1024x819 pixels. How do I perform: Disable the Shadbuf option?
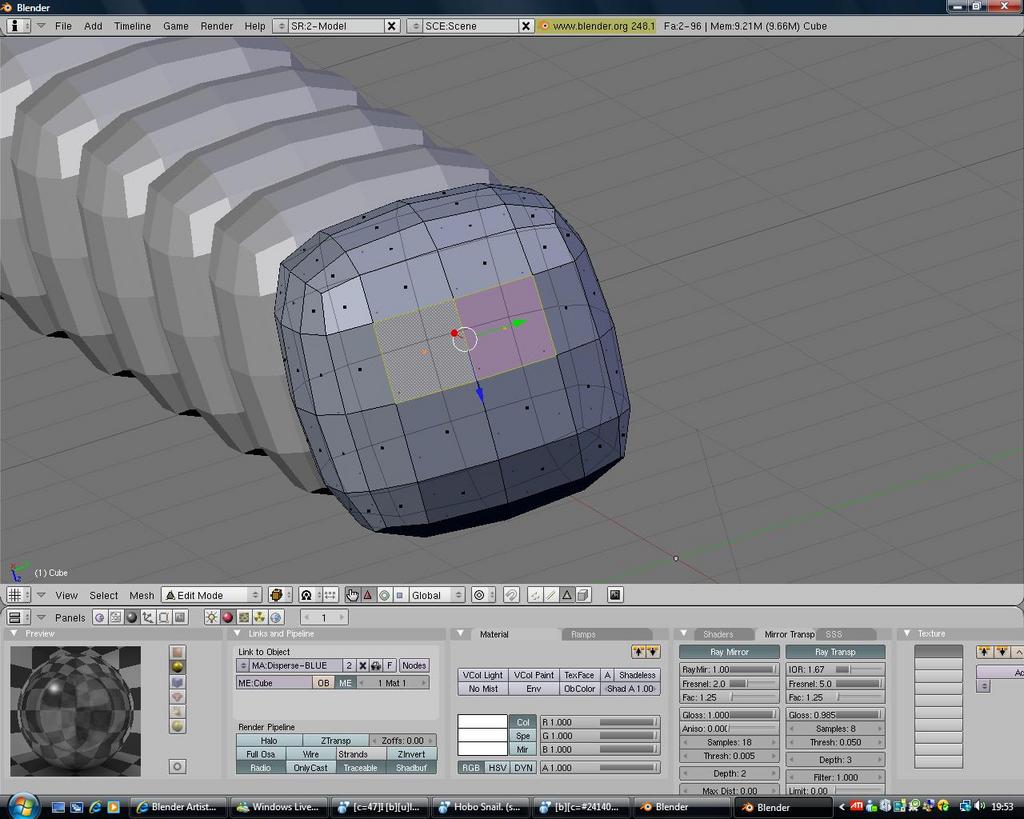pyautogui.click(x=411, y=768)
